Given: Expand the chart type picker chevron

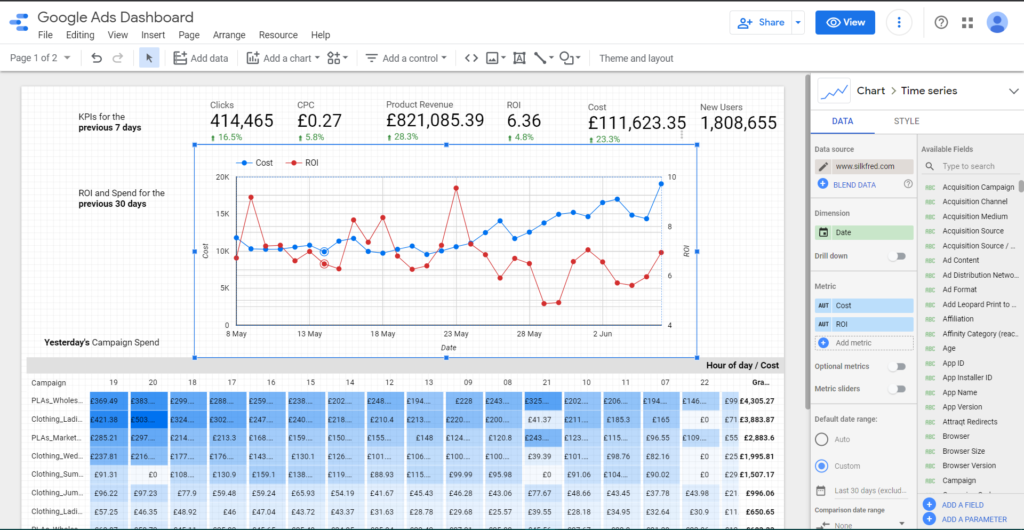Looking at the screenshot, I should (x=1014, y=91).
